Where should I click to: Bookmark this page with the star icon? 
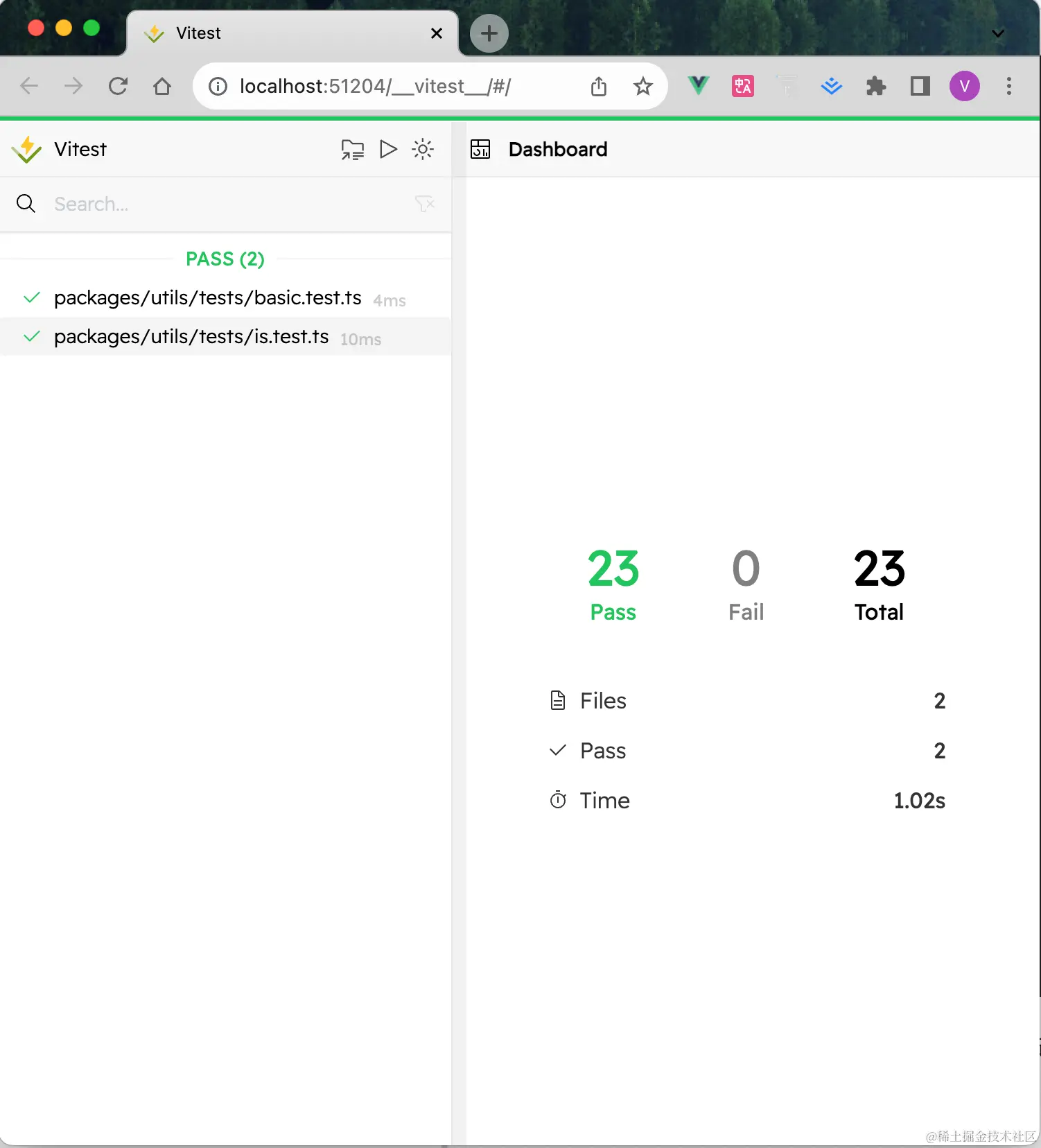pyautogui.click(x=643, y=86)
